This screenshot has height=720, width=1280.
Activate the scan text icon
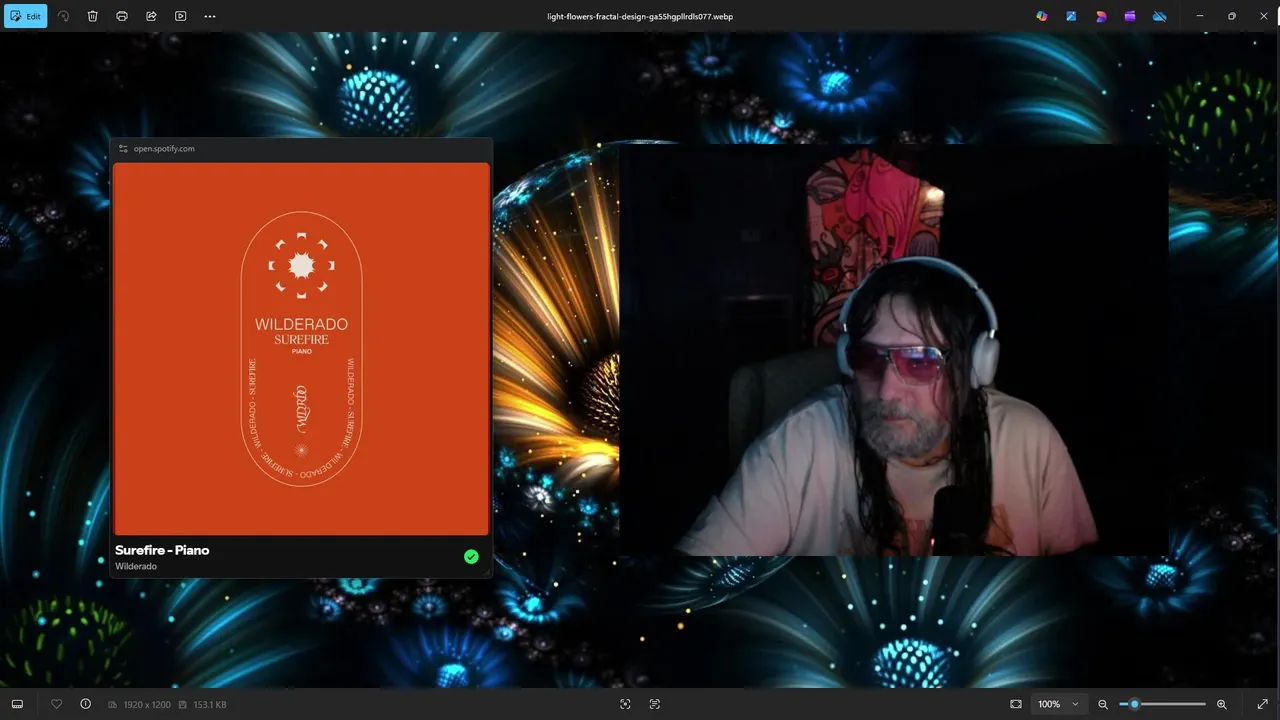pos(655,704)
